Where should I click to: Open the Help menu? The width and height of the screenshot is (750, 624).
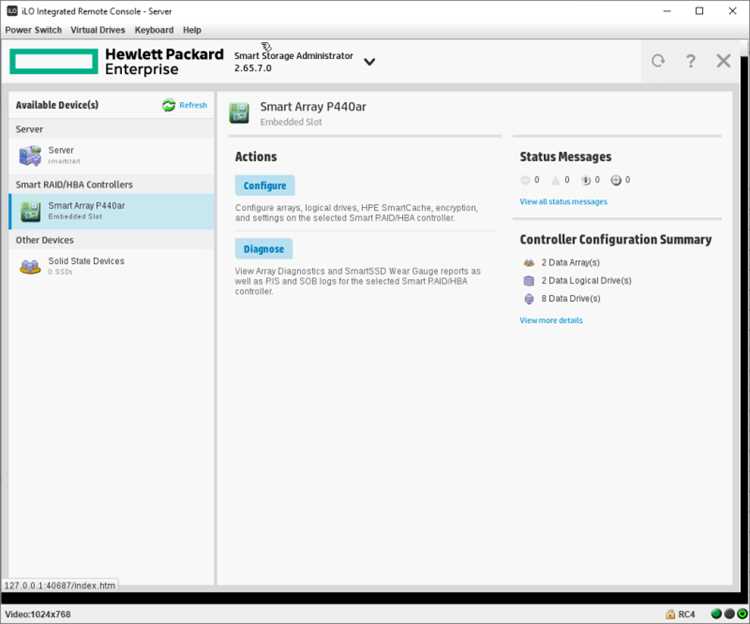coord(192,30)
